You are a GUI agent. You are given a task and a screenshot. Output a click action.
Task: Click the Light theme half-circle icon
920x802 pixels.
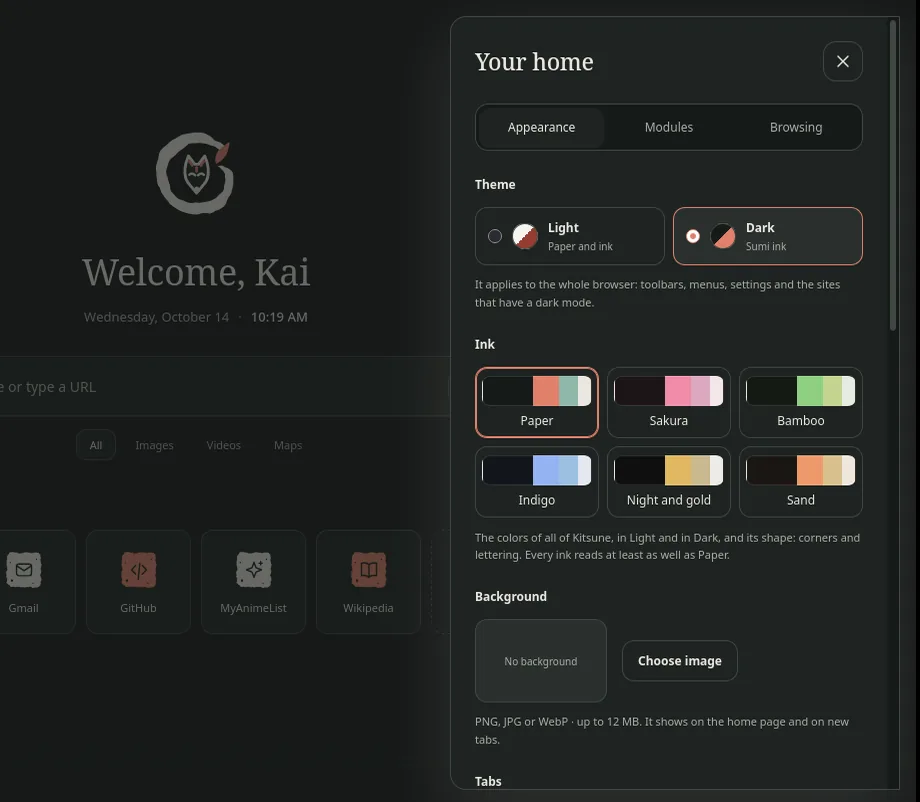[x=525, y=236]
